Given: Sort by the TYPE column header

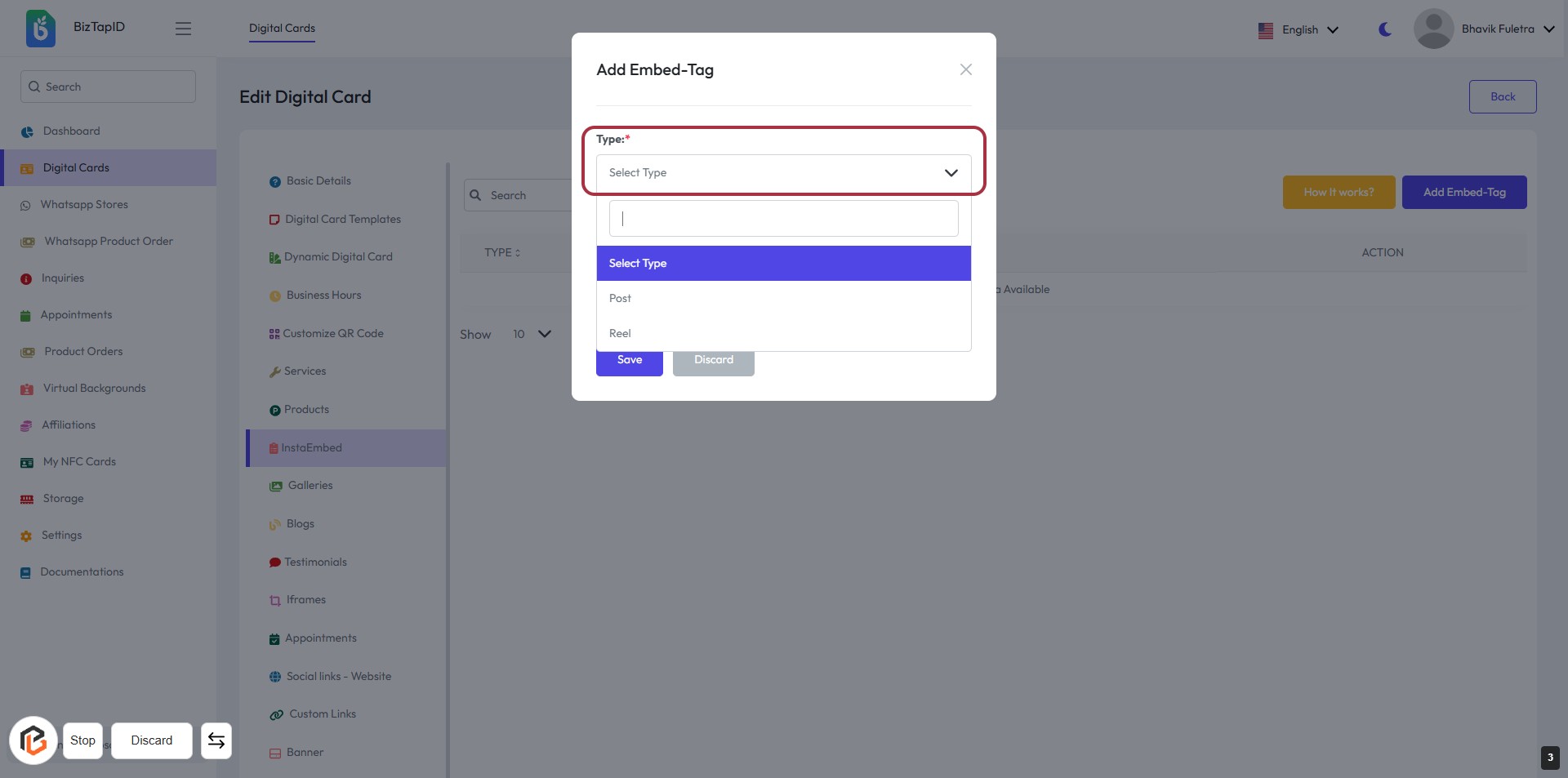Looking at the screenshot, I should pos(501,253).
